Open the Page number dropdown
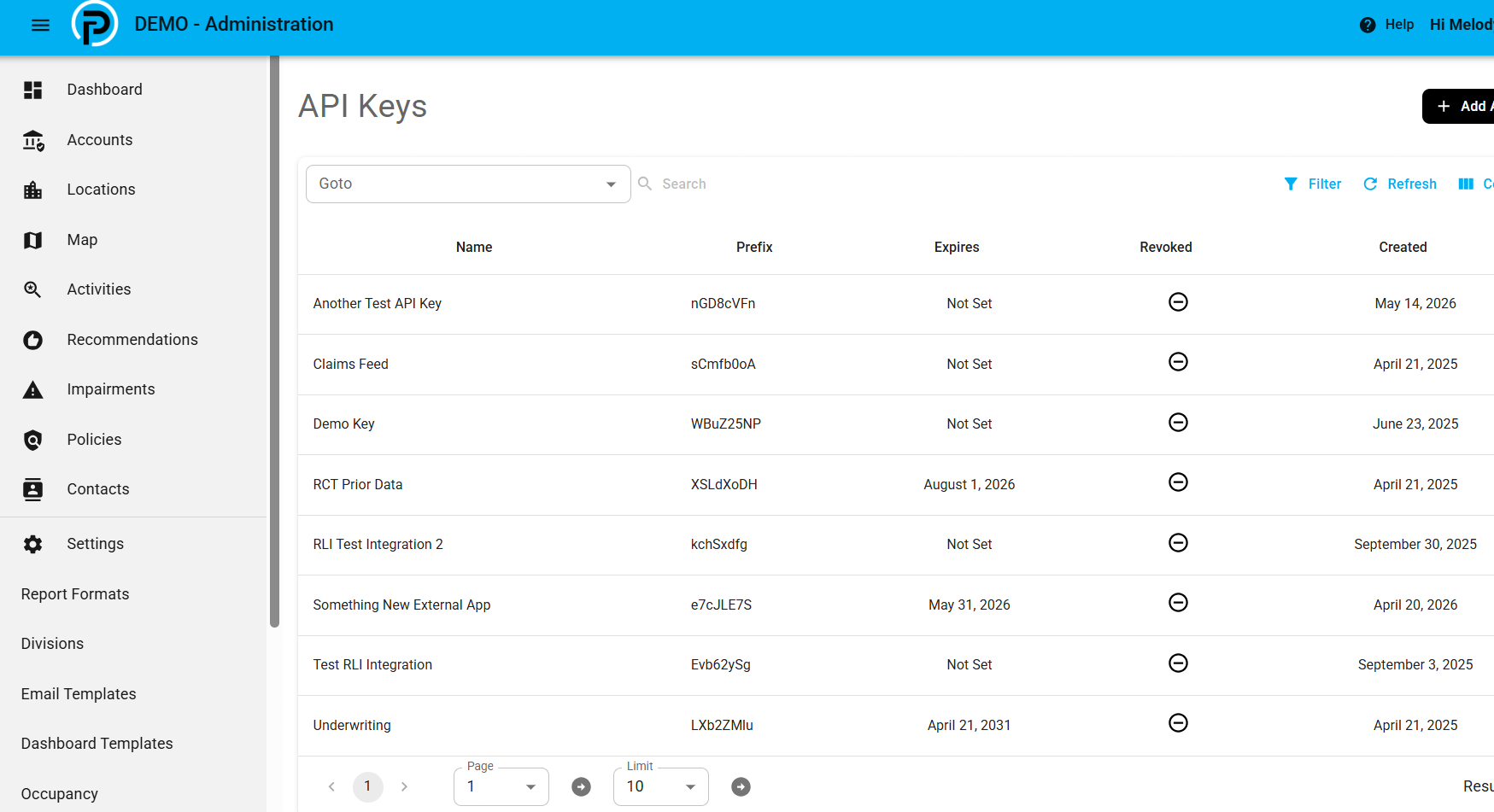The height and width of the screenshot is (812, 1494). (x=501, y=786)
